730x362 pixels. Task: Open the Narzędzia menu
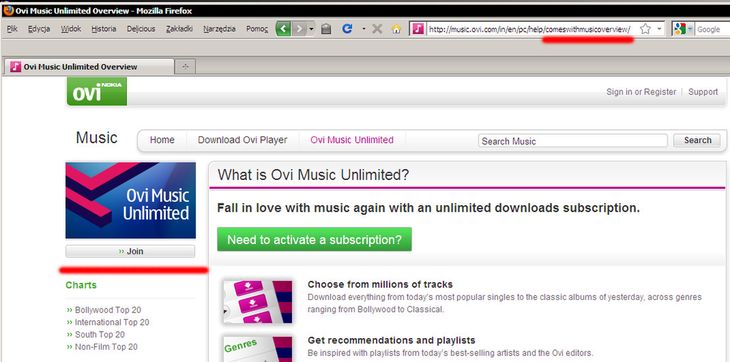pos(219,29)
